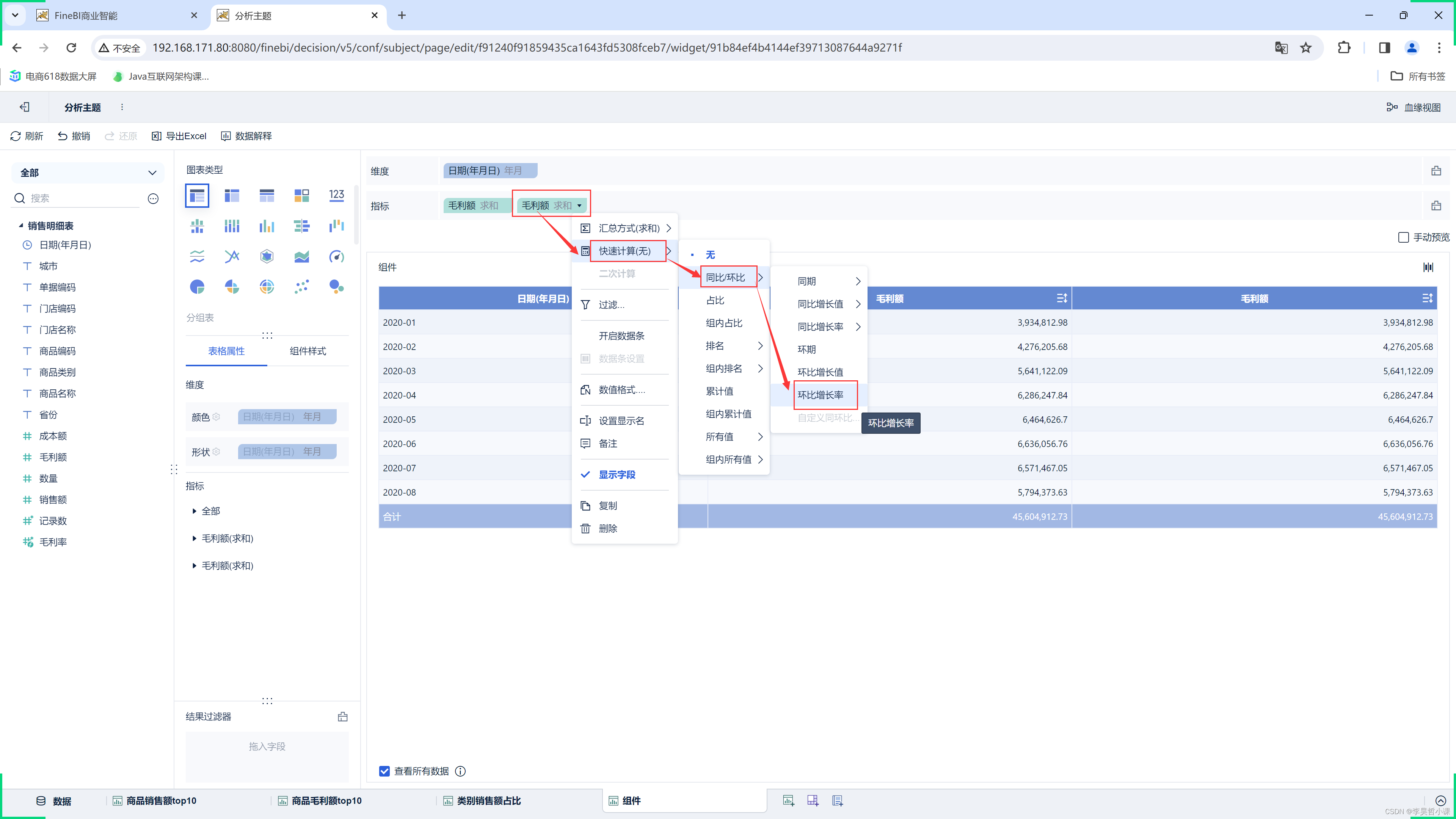Screen dimensions: 1456x819
Task: Expand the second 毛利额(求和) properties item
Action: pos(195,566)
